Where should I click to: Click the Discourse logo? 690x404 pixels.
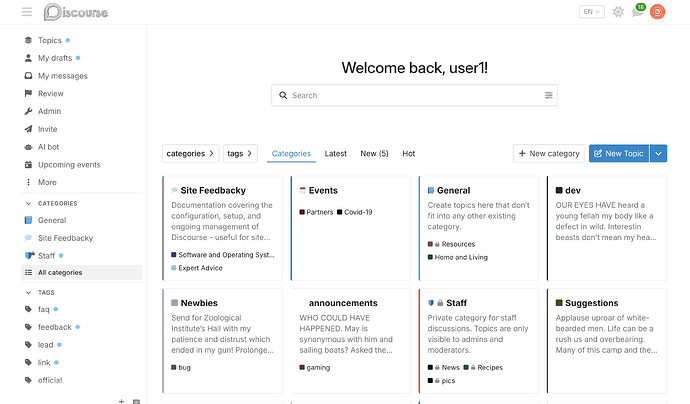tap(76, 12)
